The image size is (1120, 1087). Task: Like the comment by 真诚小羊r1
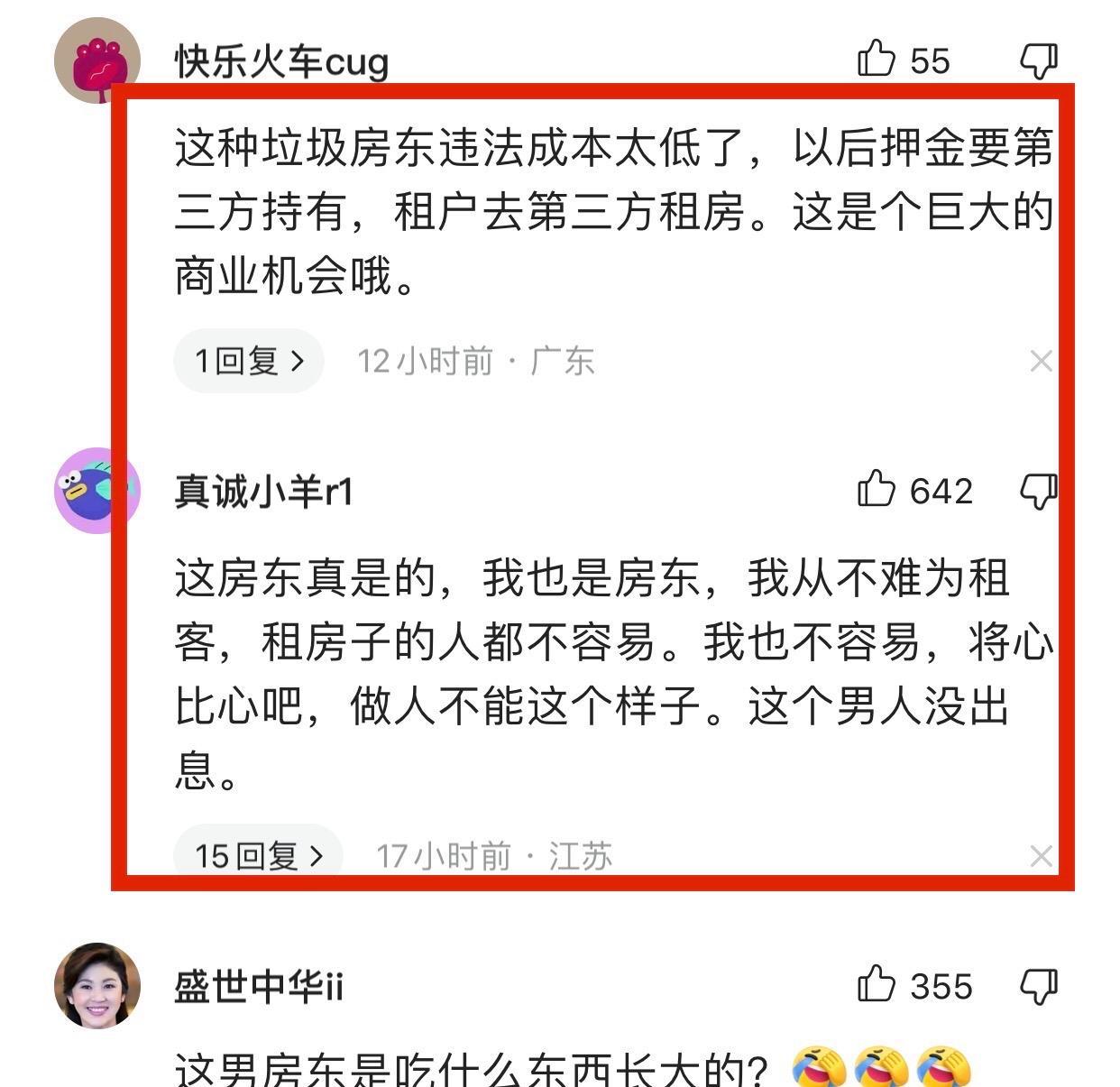pos(876,489)
